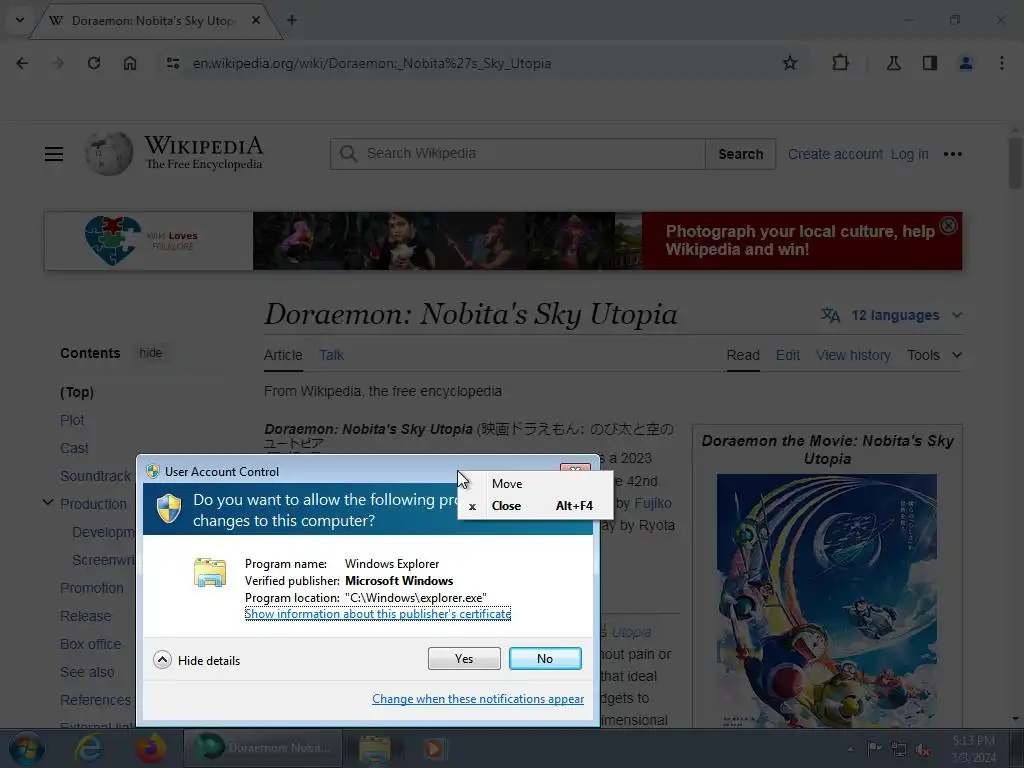Jump to Plot section in Contents

pos(72,420)
